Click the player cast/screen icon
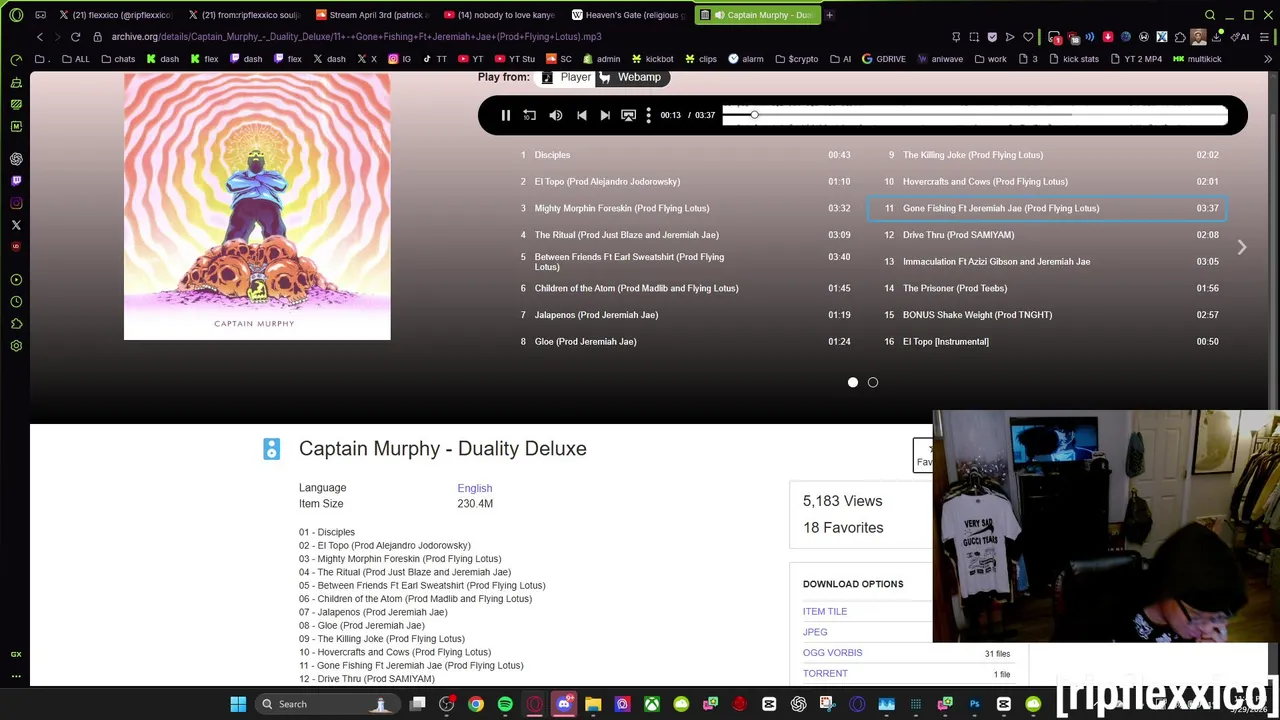 coord(628,115)
